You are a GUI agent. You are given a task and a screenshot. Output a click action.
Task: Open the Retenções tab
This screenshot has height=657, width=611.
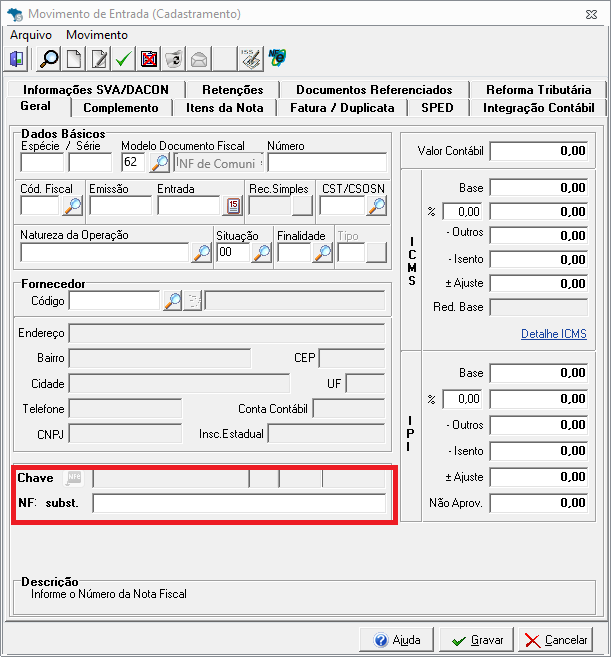[232, 90]
